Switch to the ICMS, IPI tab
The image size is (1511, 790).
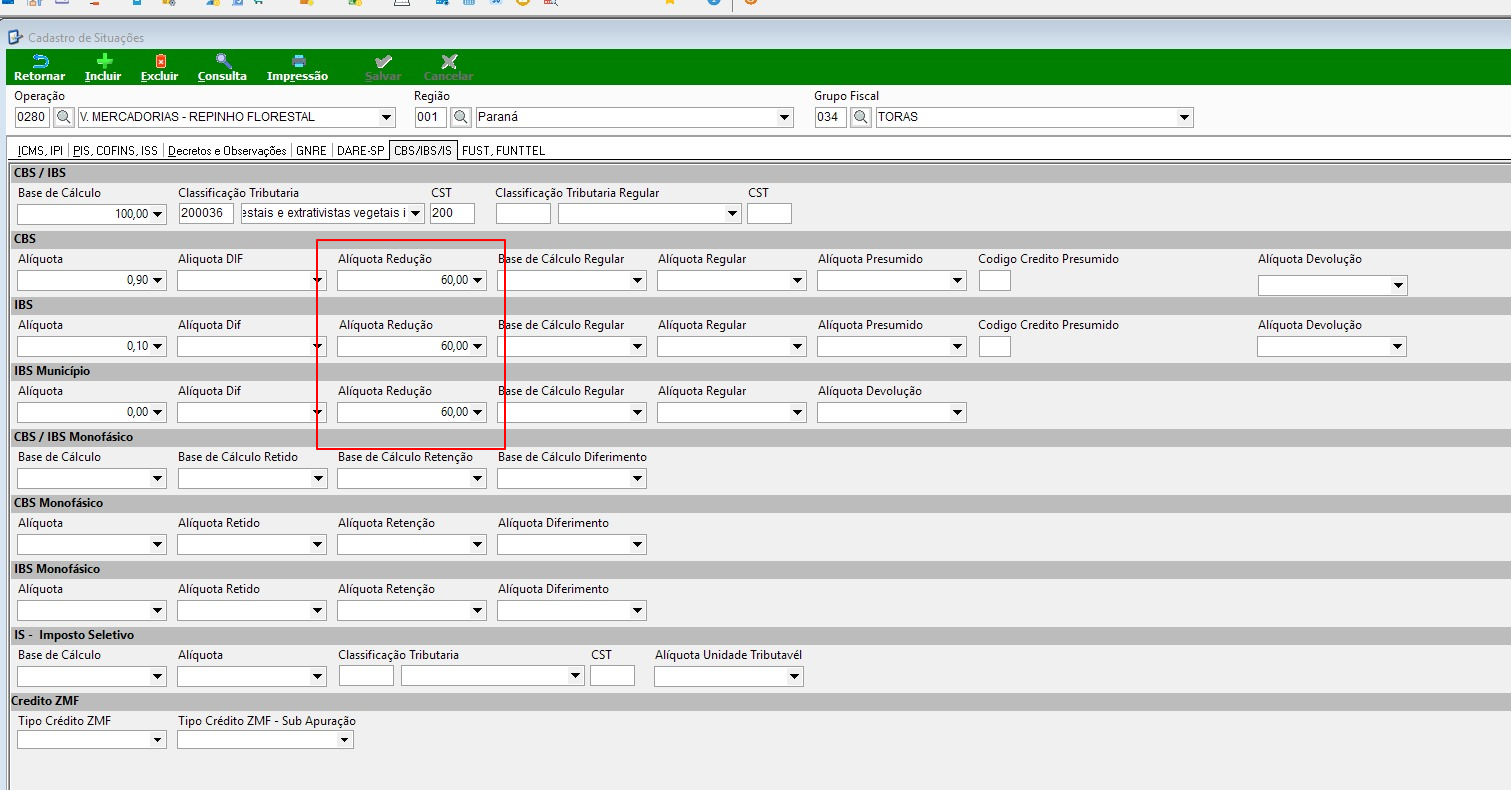pyautogui.click(x=41, y=151)
